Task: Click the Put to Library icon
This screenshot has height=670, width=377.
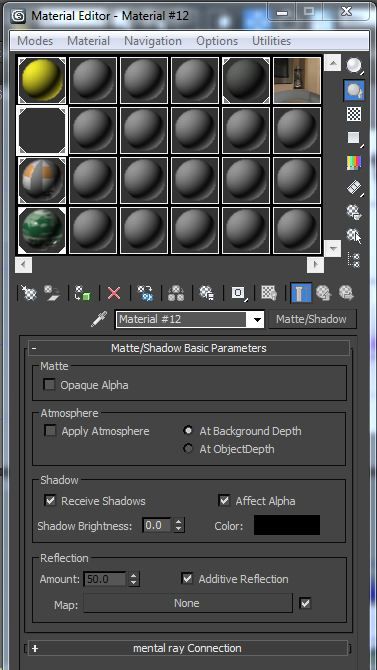Action: coord(207,293)
